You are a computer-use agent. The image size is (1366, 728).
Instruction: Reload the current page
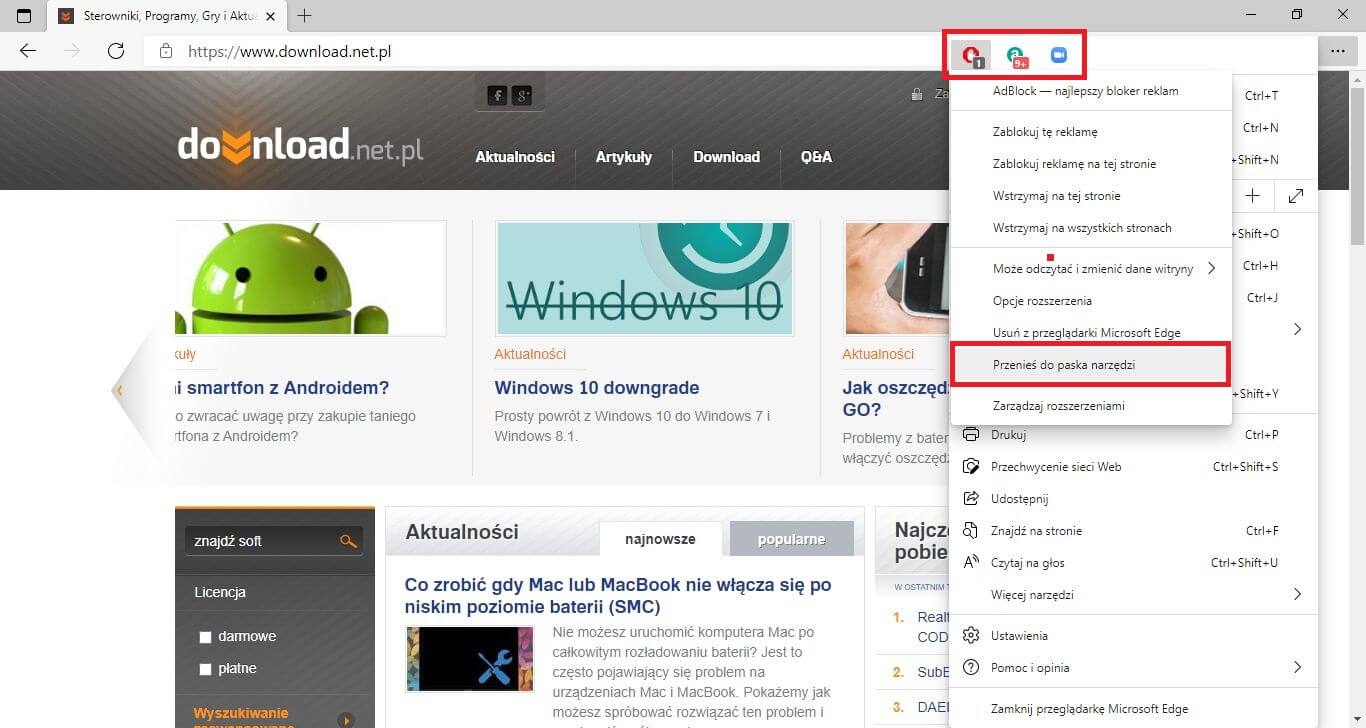(116, 51)
